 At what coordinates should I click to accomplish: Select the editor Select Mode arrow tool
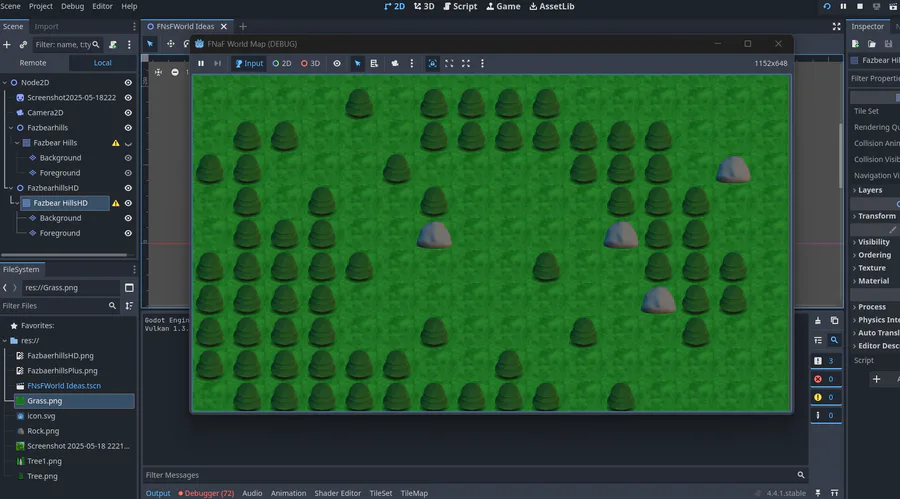pyautogui.click(x=150, y=44)
